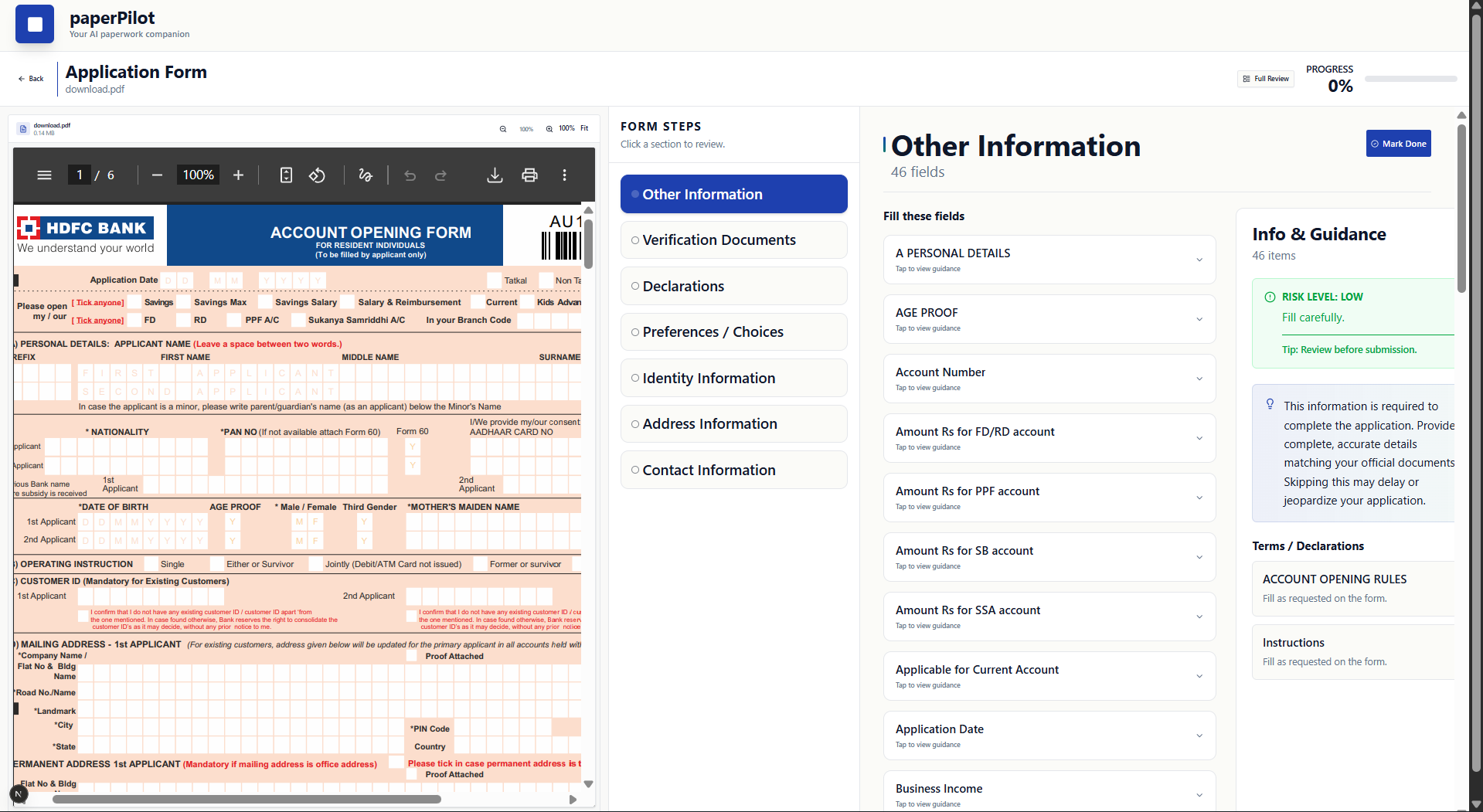Print the PDF document

tap(529, 175)
